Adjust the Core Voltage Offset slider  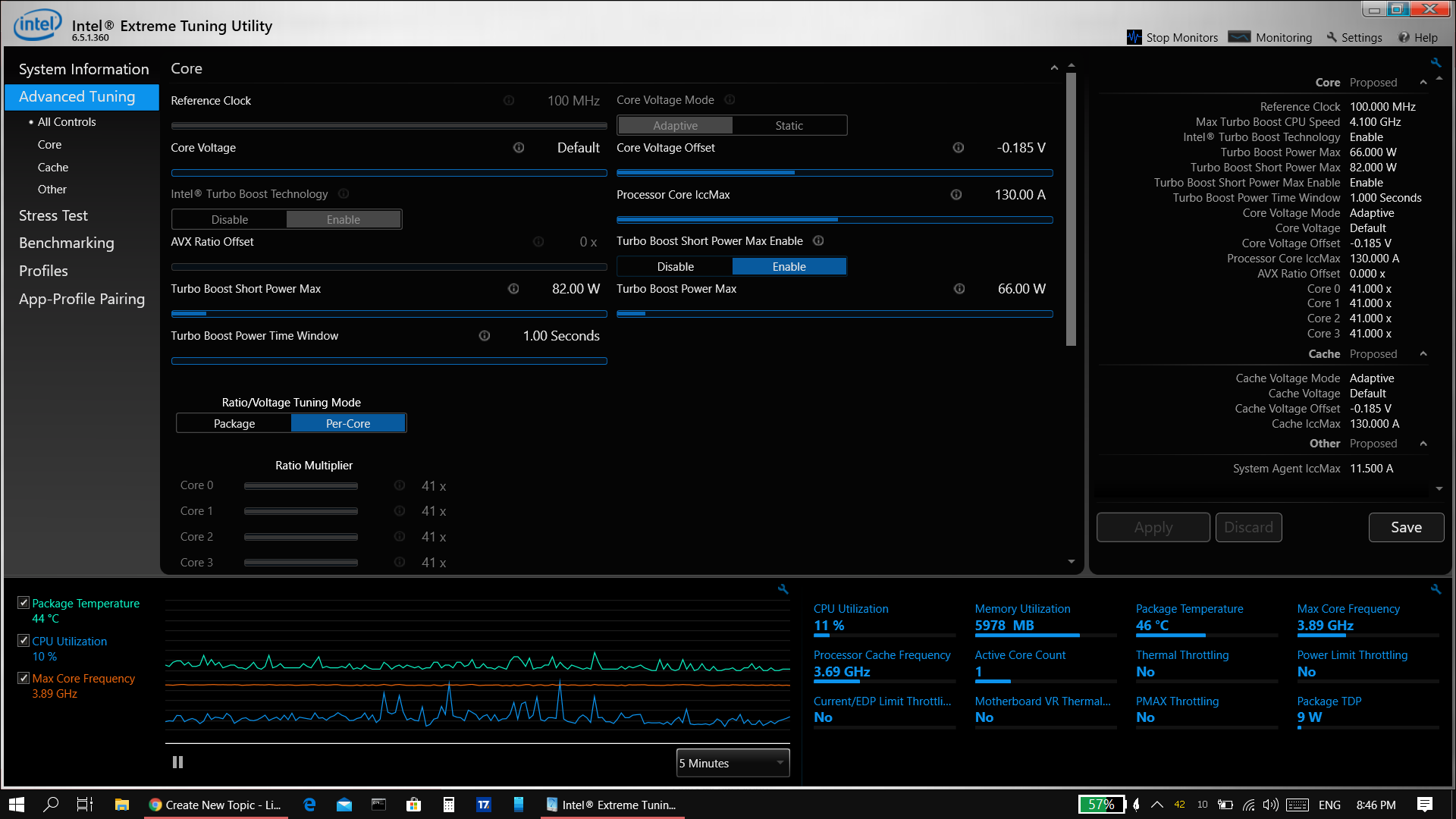(834, 173)
